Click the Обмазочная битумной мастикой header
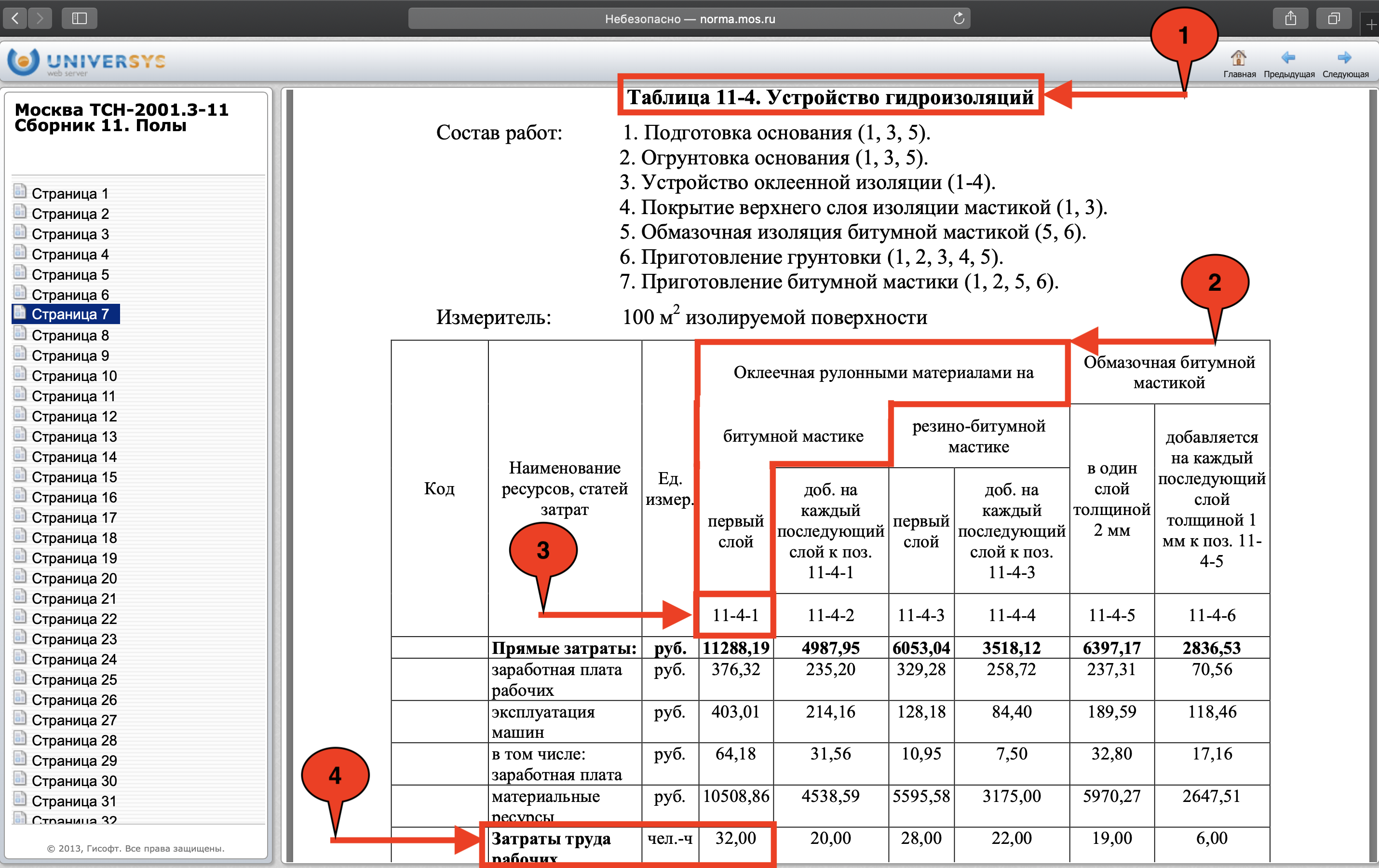 pyautogui.click(x=1169, y=372)
